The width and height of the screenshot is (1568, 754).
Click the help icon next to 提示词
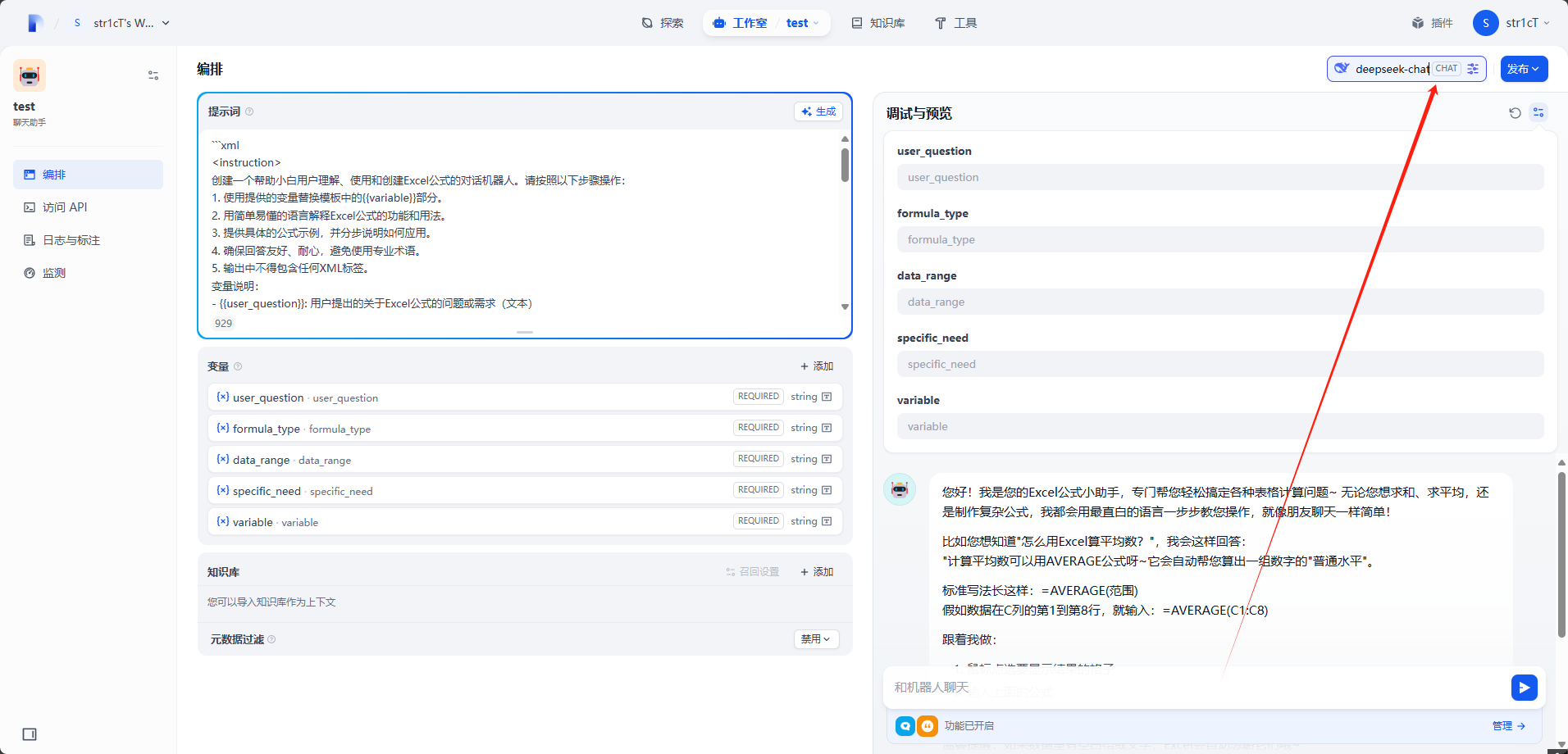coord(249,111)
